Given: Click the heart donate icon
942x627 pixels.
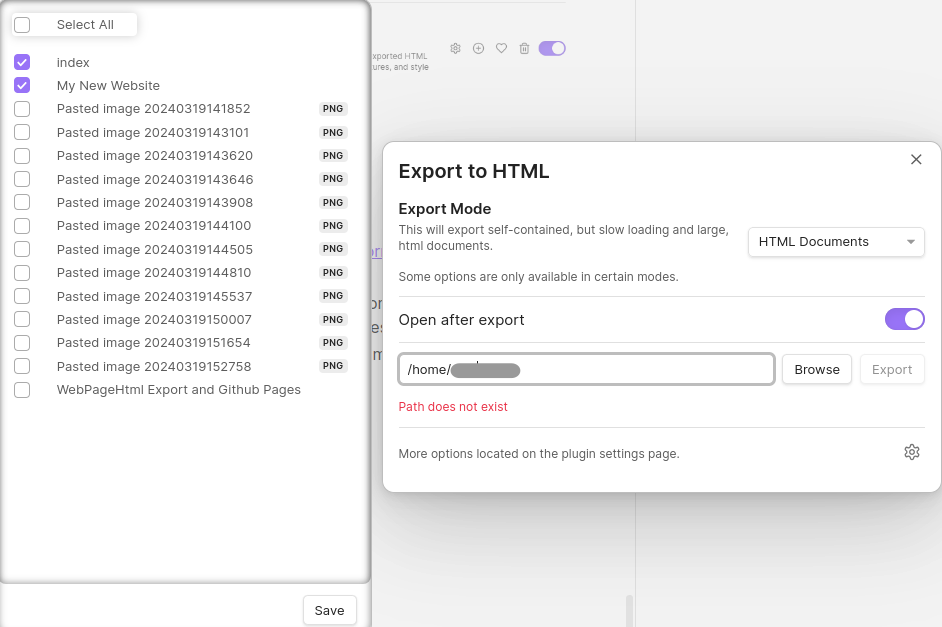Looking at the screenshot, I should [x=501, y=48].
